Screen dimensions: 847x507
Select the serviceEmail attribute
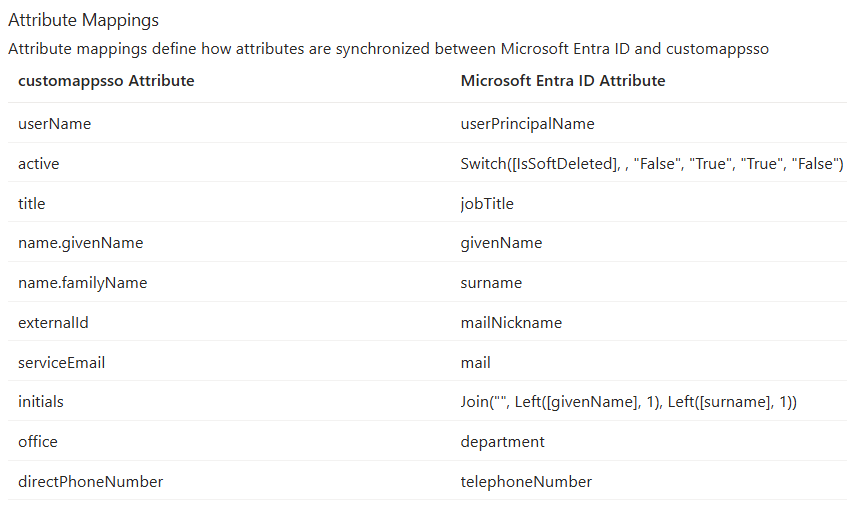click(x=62, y=363)
